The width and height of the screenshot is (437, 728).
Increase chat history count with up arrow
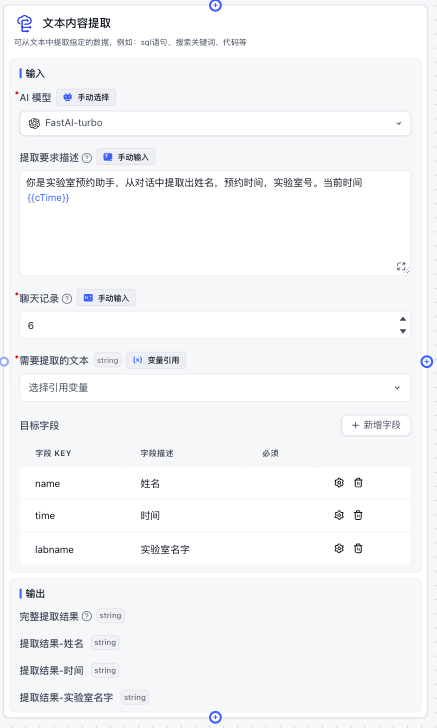coord(403,319)
